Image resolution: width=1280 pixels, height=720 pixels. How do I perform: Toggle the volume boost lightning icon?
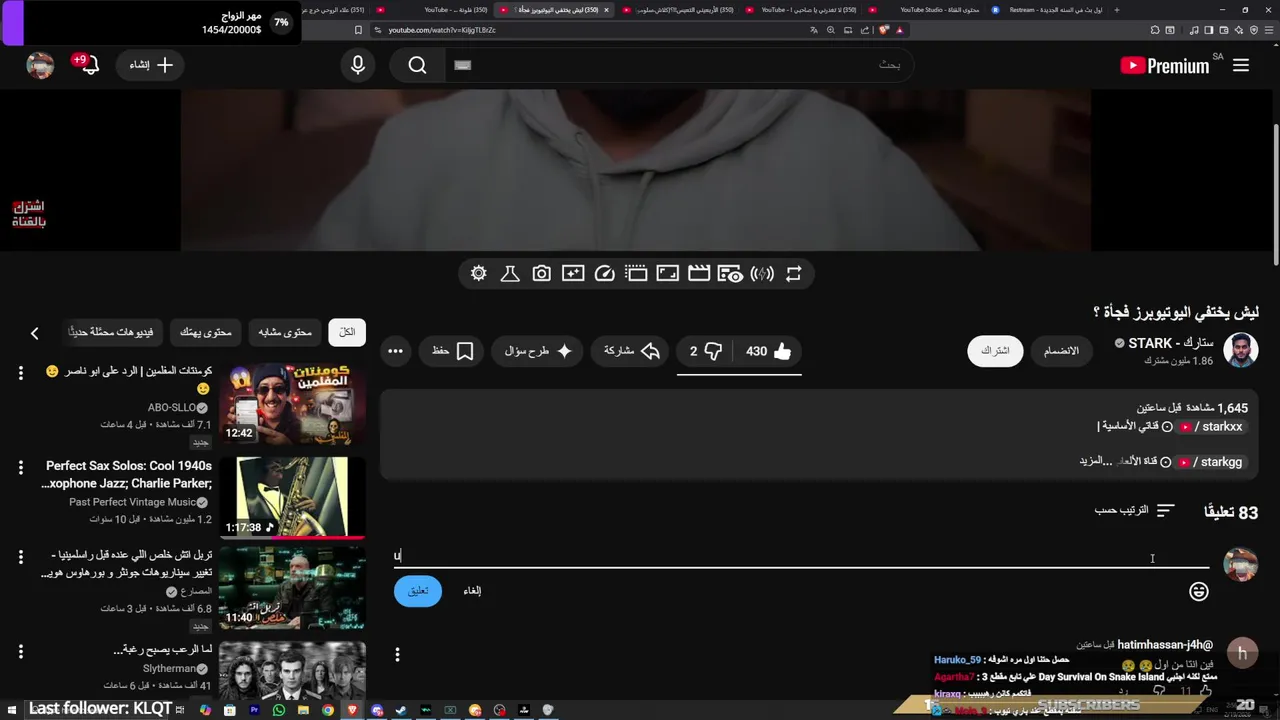[x=762, y=273]
